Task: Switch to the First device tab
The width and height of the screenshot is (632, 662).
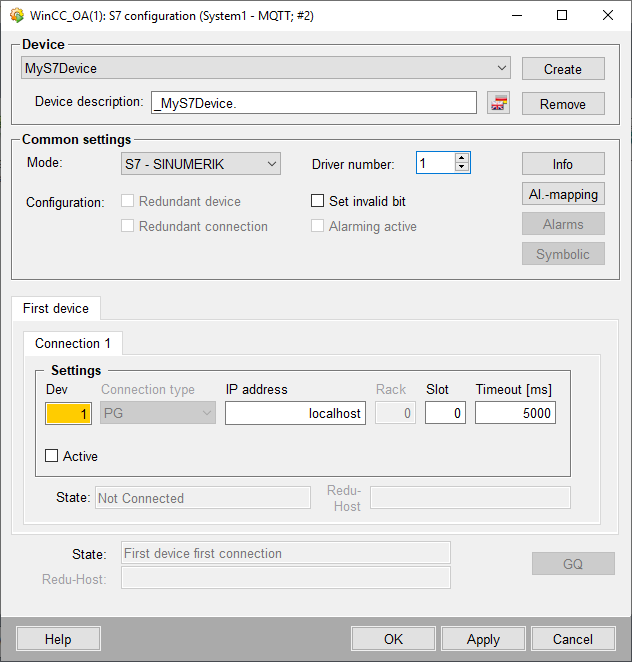Action: pyautogui.click(x=56, y=308)
